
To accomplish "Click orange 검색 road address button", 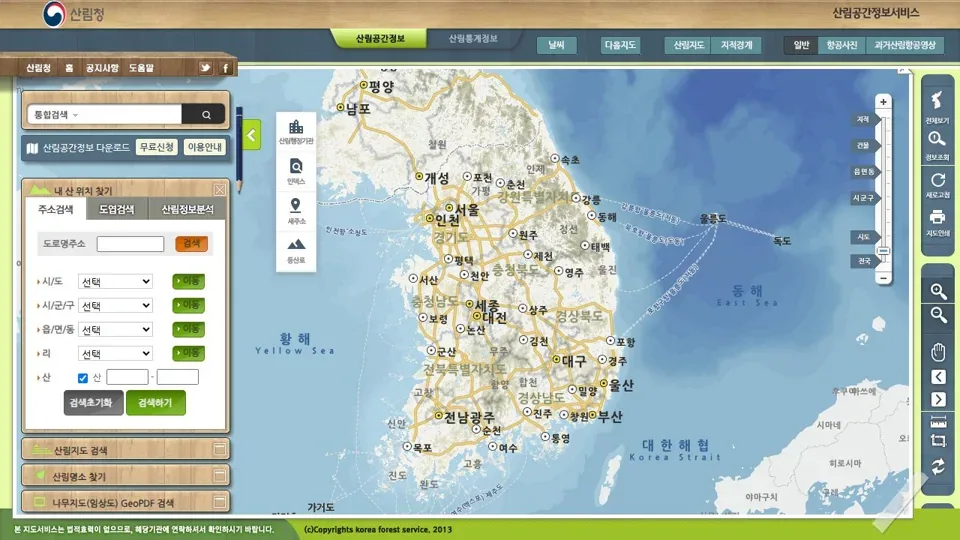I will pyautogui.click(x=192, y=244).
